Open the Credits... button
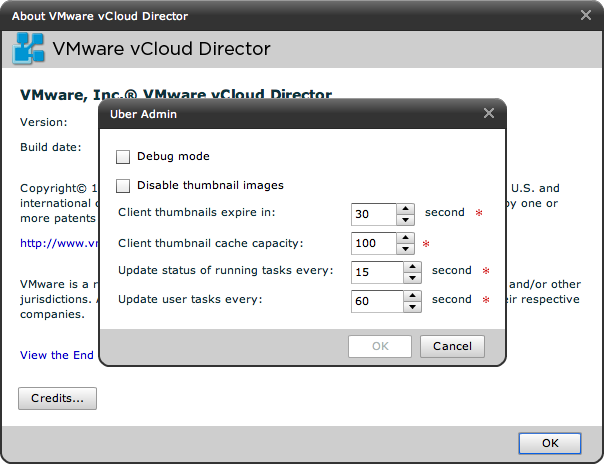Screen dimensions: 606x466 coord(57,398)
